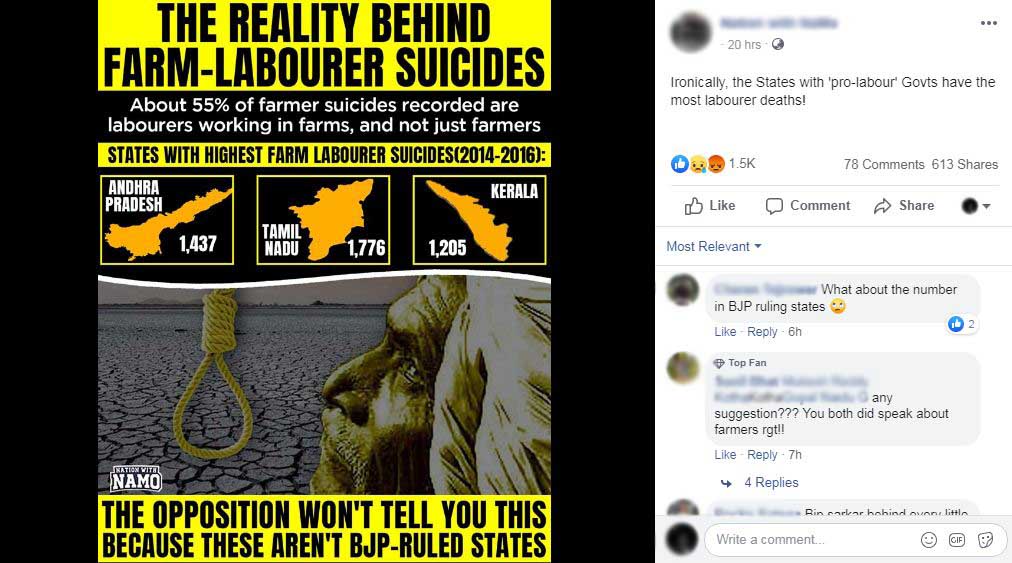Open the profile selector dropdown next to Share

click(x=975, y=206)
